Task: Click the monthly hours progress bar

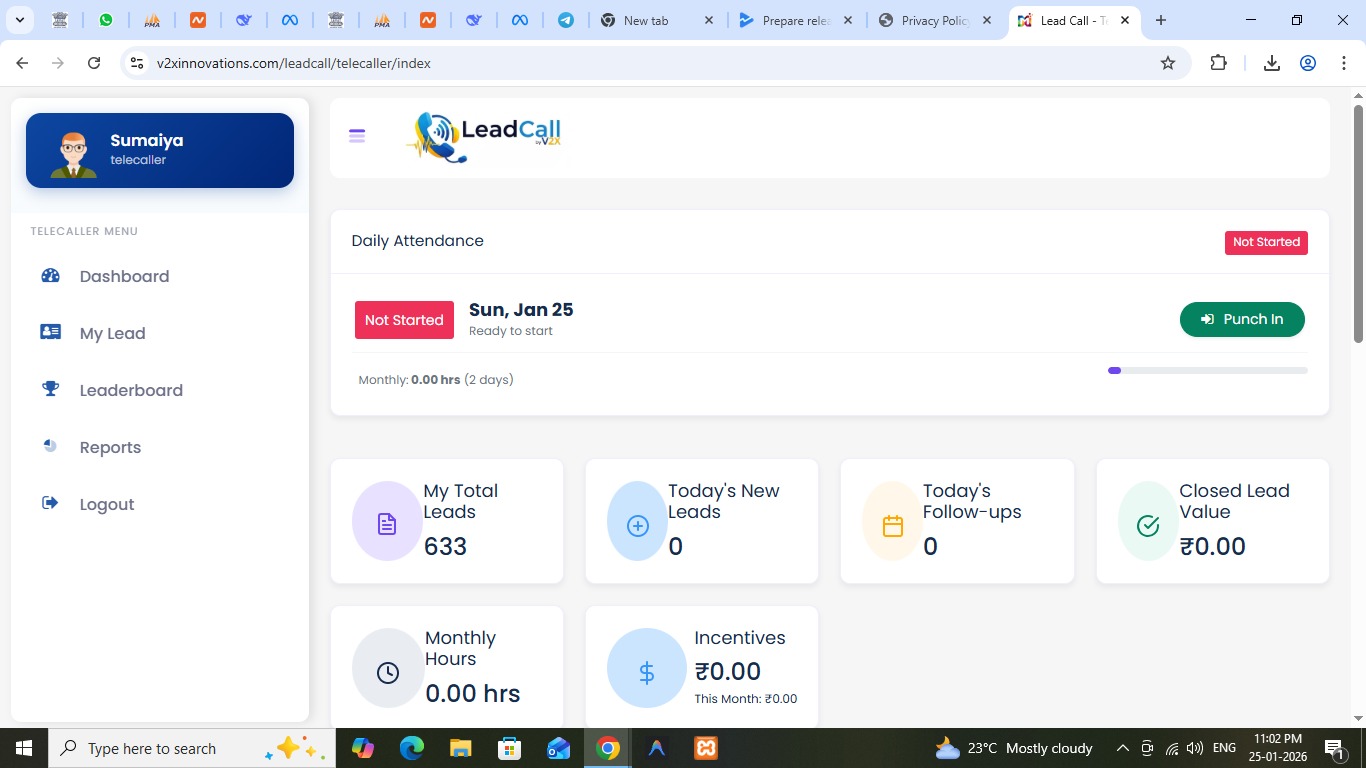Action: (x=1207, y=371)
